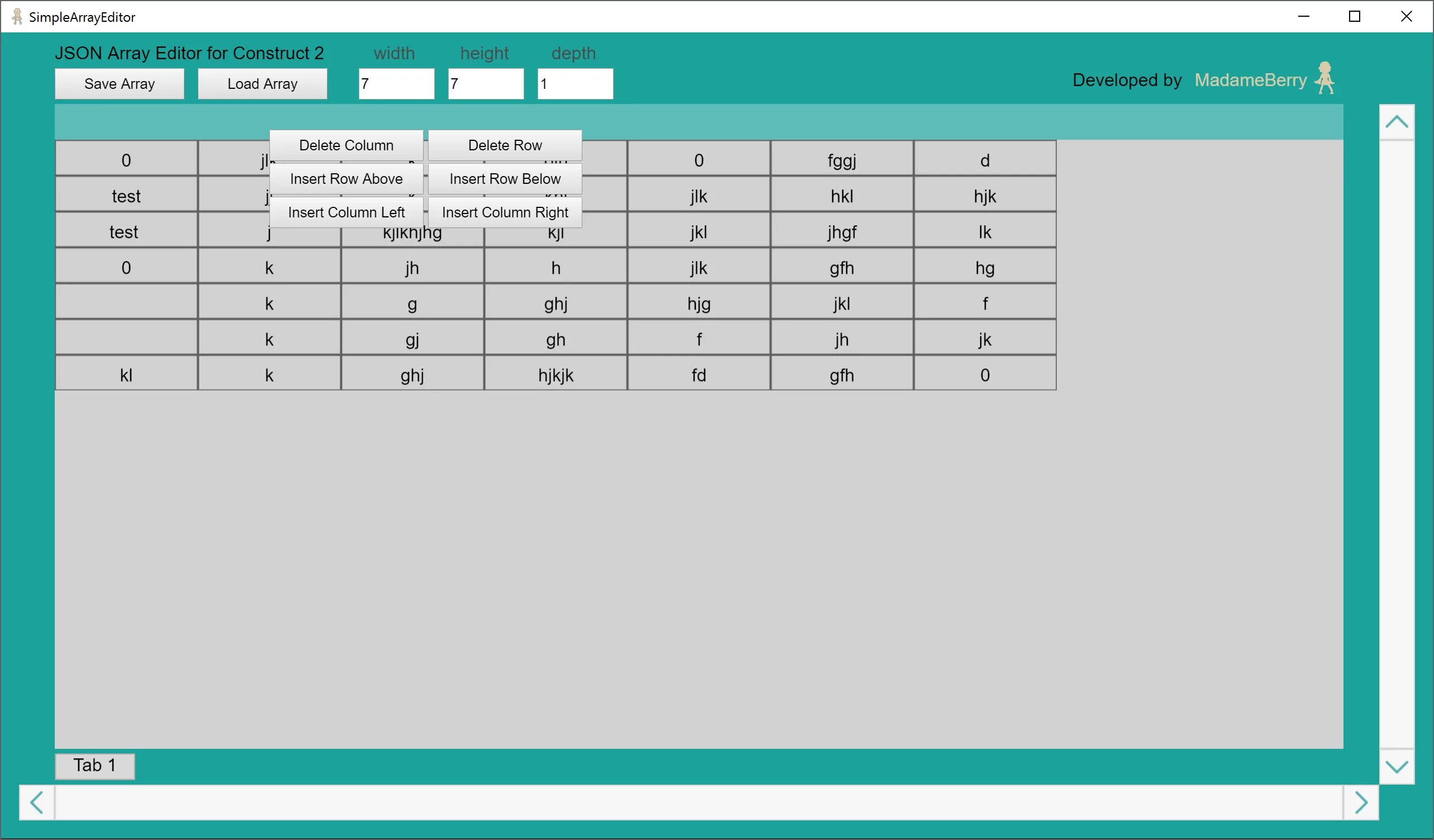Click the scroll down chevron arrow
1434x840 pixels.
(x=1397, y=767)
